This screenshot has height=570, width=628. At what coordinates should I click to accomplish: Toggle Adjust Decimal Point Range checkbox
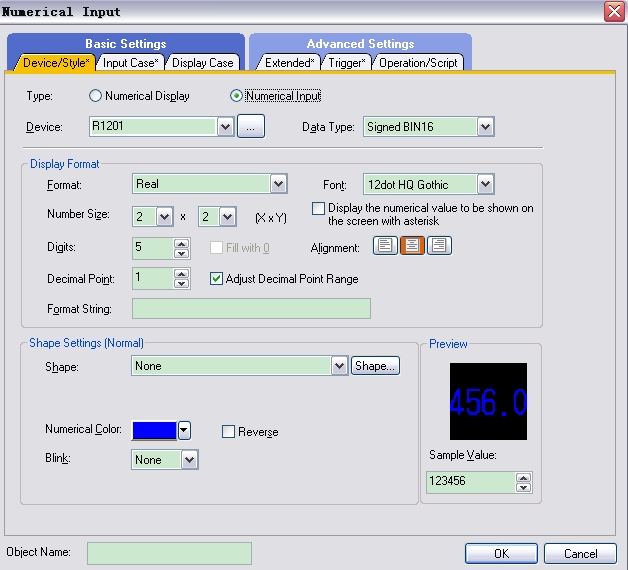[216, 279]
